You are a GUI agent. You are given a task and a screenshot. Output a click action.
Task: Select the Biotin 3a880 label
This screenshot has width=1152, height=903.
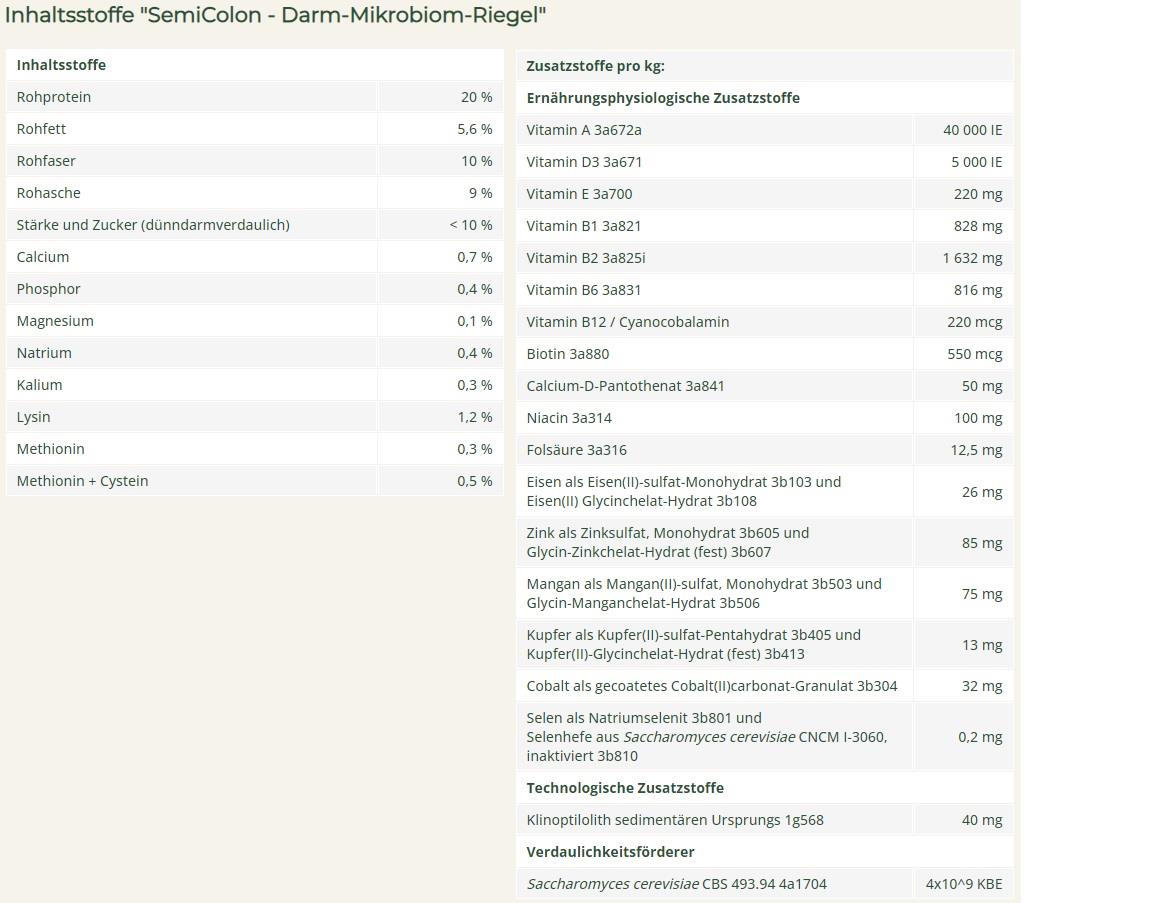(x=568, y=353)
